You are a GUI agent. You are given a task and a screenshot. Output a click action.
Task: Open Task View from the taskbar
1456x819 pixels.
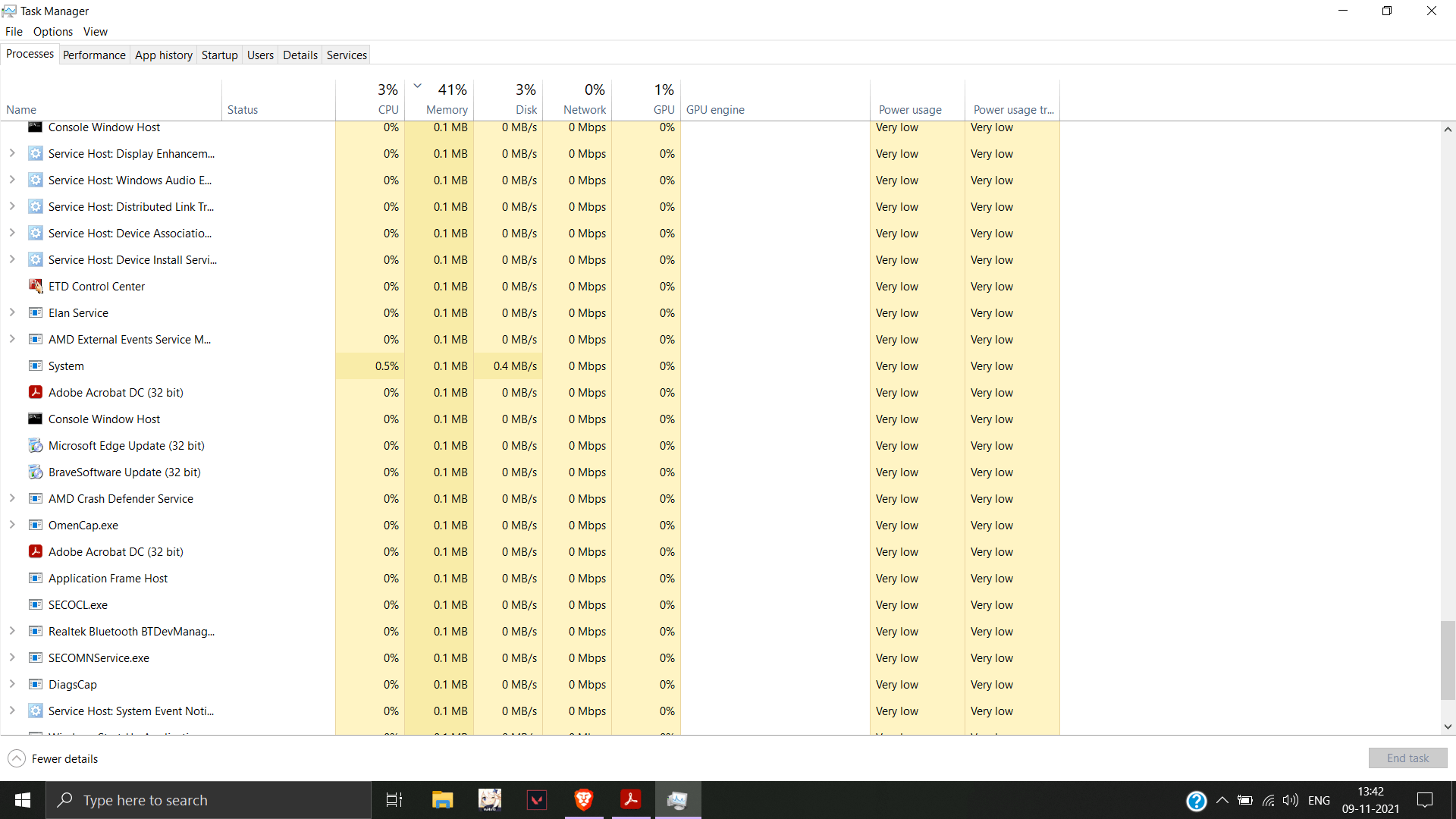(x=394, y=799)
